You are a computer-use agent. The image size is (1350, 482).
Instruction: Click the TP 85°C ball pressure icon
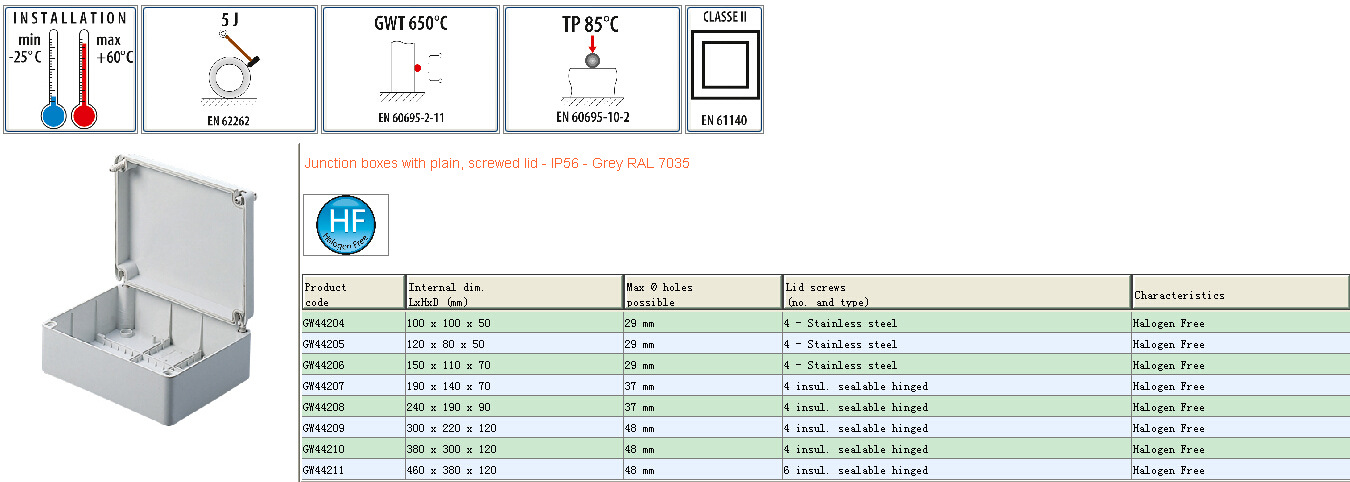click(592, 69)
